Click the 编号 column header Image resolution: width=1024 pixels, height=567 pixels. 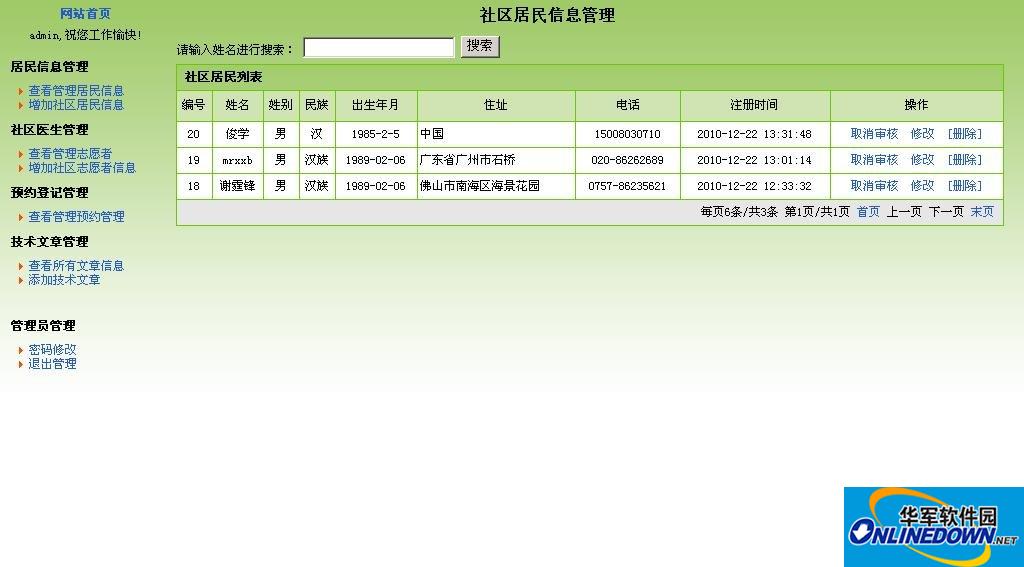[x=193, y=105]
